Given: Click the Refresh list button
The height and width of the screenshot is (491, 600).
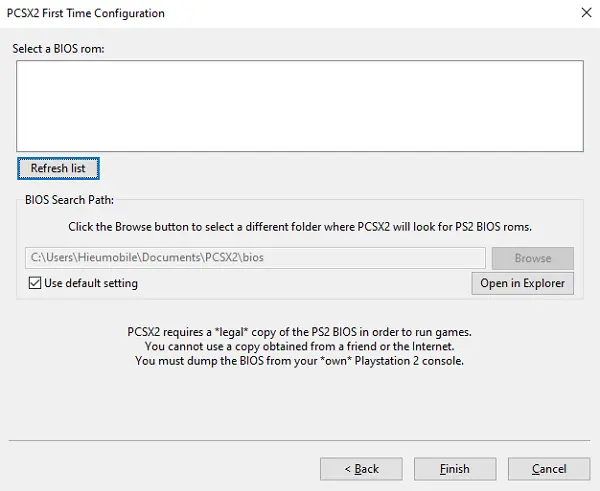Looking at the screenshot, I should click(58, 168).
